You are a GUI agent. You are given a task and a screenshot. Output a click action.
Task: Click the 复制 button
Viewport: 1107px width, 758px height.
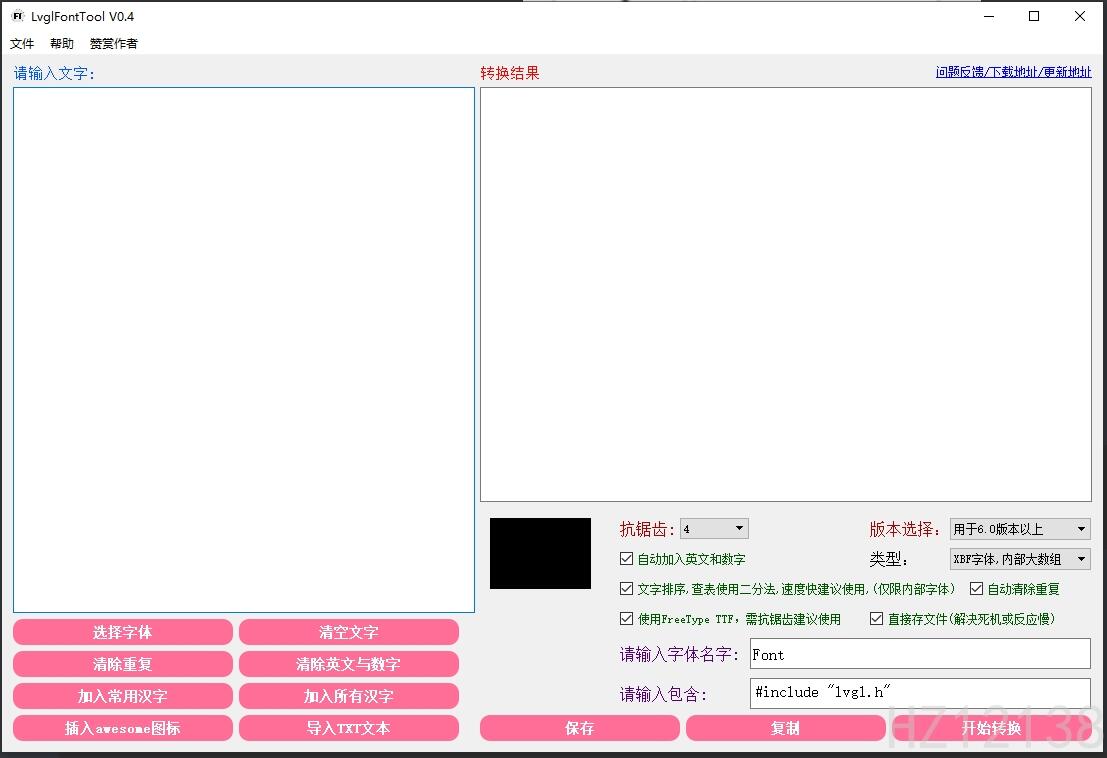pyautogui.click(x=786, y=728)
